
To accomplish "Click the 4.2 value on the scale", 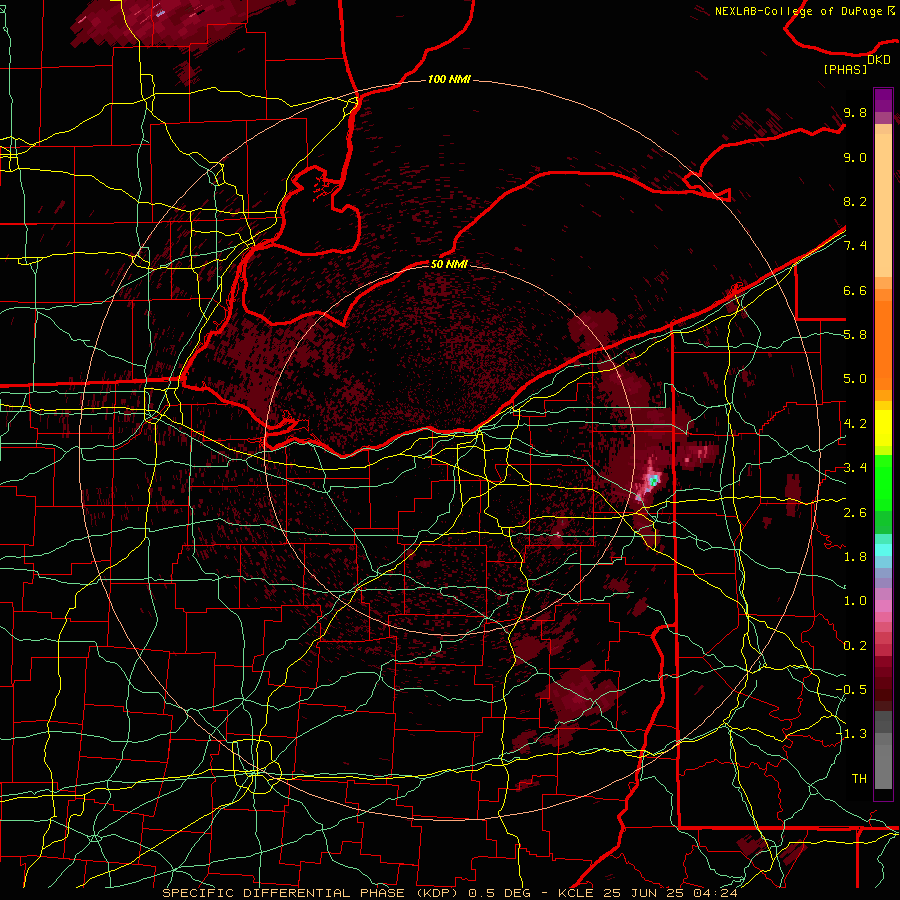I will (x=855, y=424).
